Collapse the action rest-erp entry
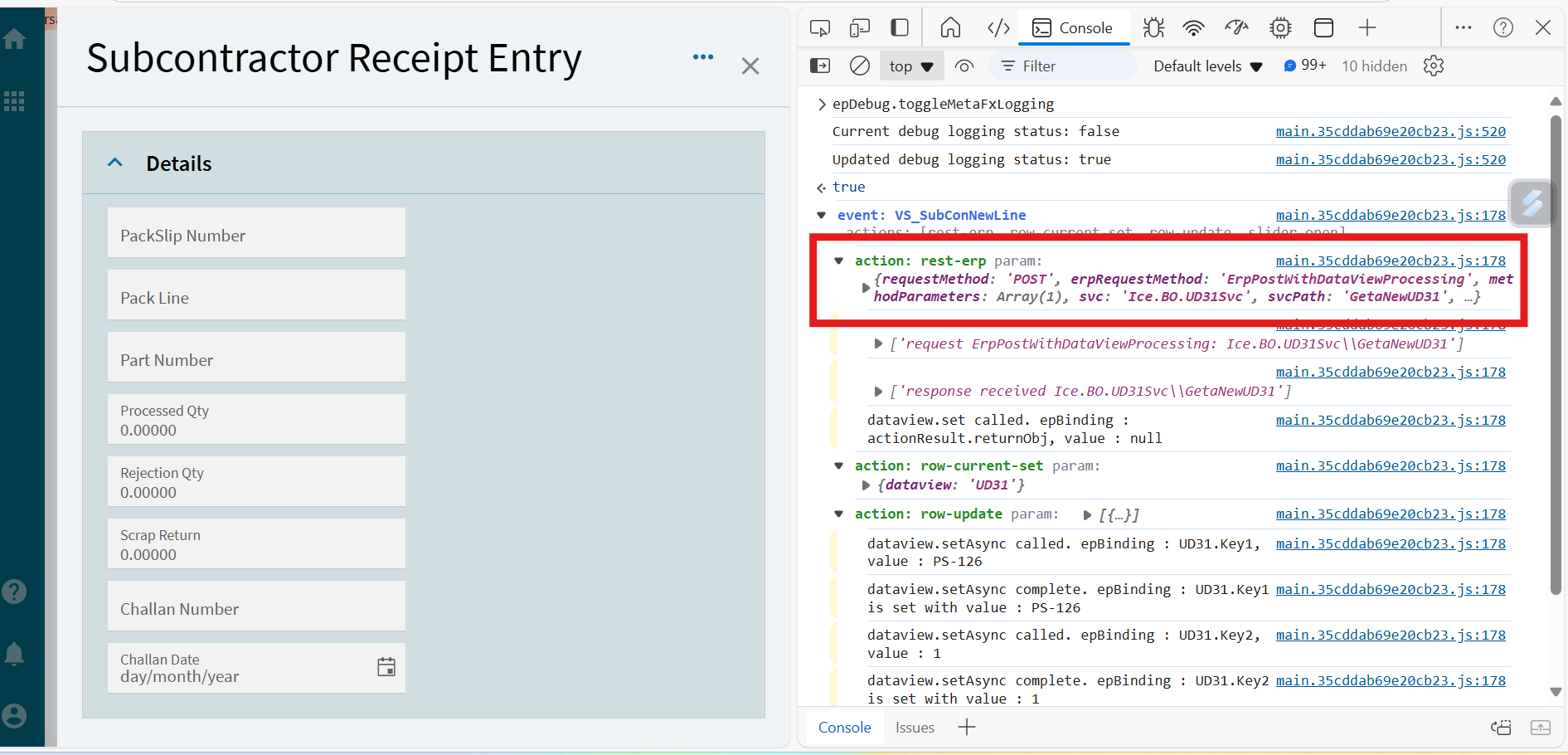 pos(839,261)
